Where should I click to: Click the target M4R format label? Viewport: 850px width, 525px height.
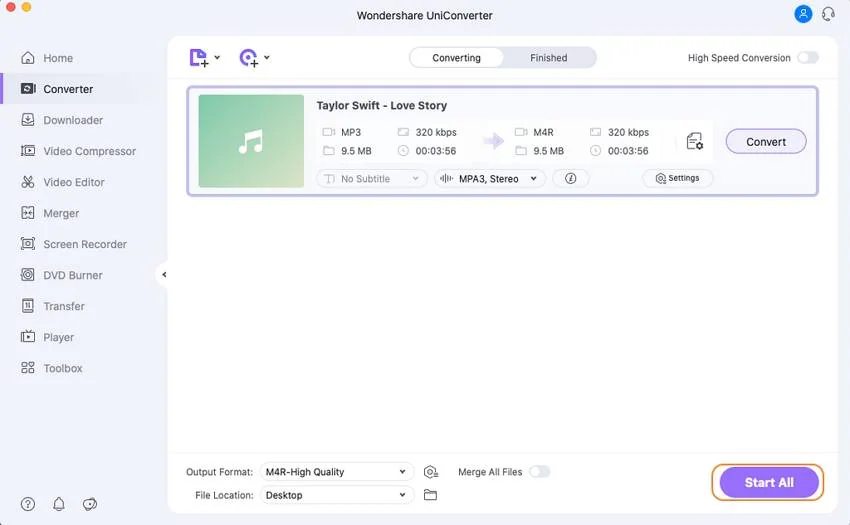pos(543,132)
